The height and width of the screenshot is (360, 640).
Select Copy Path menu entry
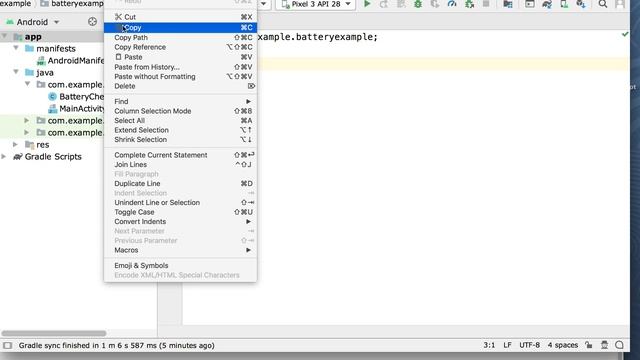[180, 38]
